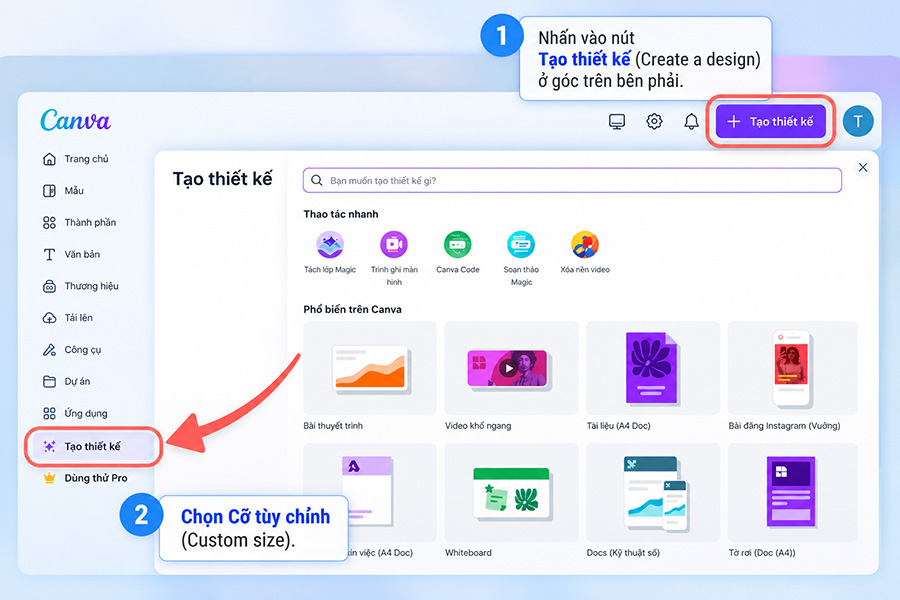Image resolution: width=900 pixels, height=600 pixels.
Task: Open settings via the gear icon
Action: pyautogui.click(x=654, y=121)
